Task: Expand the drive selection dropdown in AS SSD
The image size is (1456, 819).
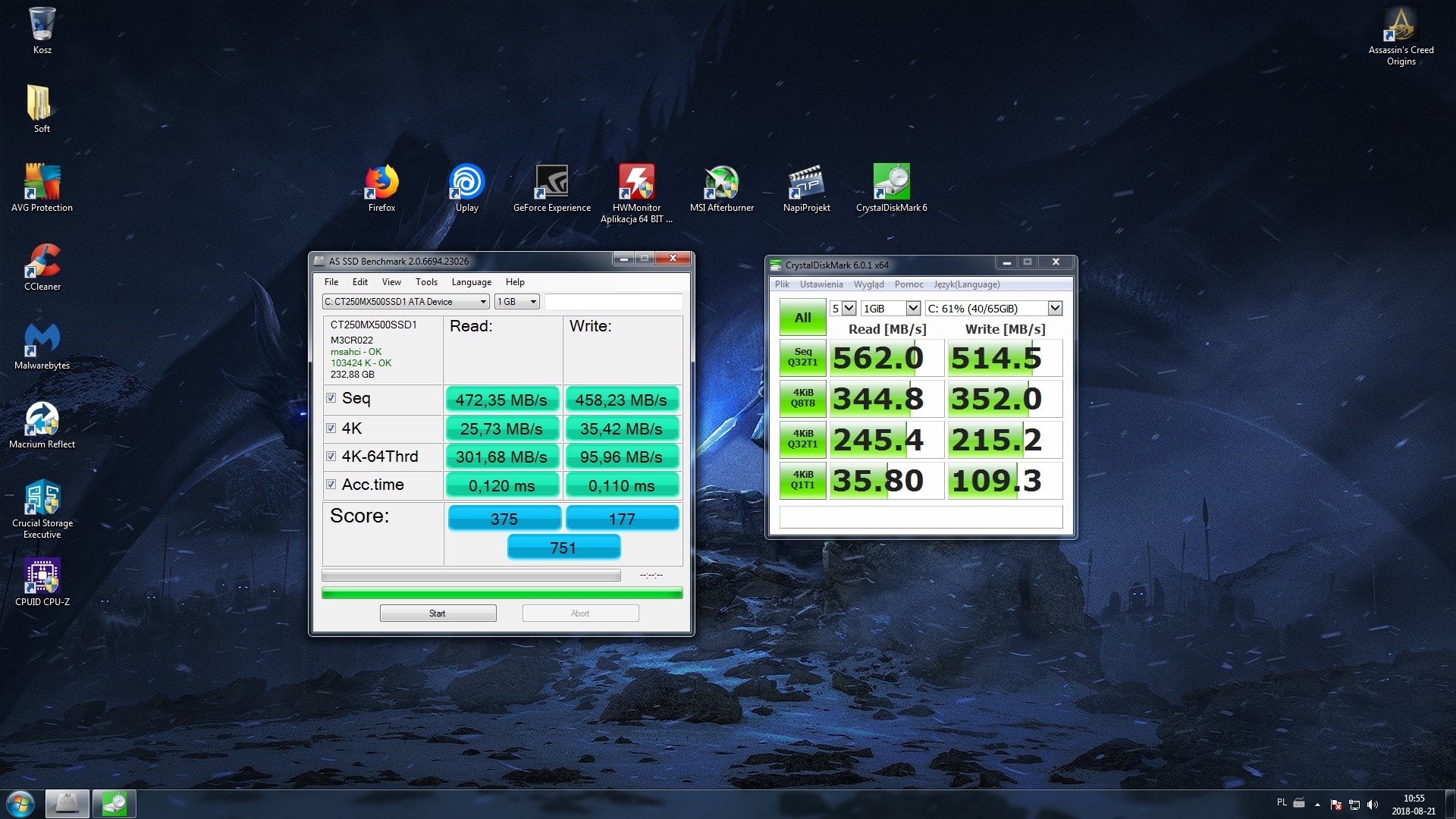Action: coord(406,302)
